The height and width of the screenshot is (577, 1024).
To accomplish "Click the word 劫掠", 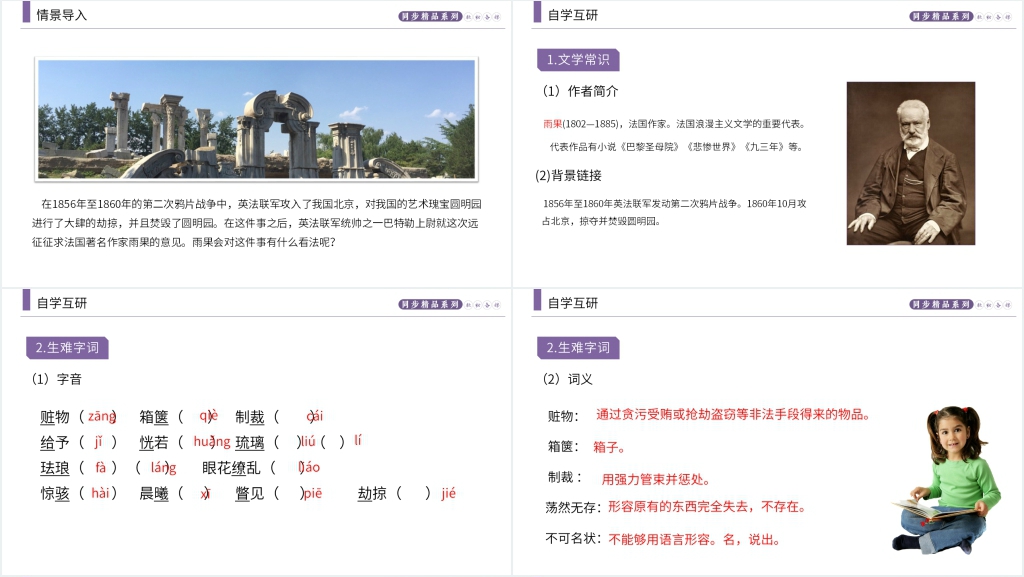I will coord(372,493).
